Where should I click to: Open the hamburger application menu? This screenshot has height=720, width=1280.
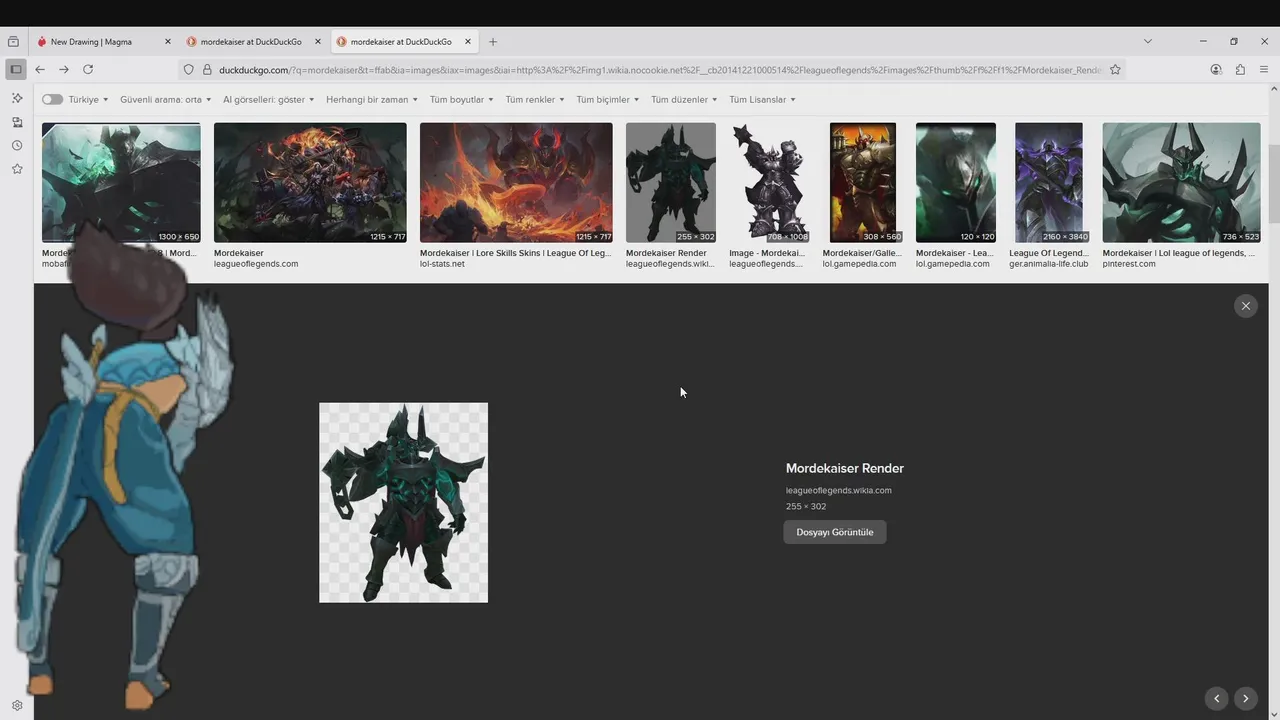coord(1264,70)
